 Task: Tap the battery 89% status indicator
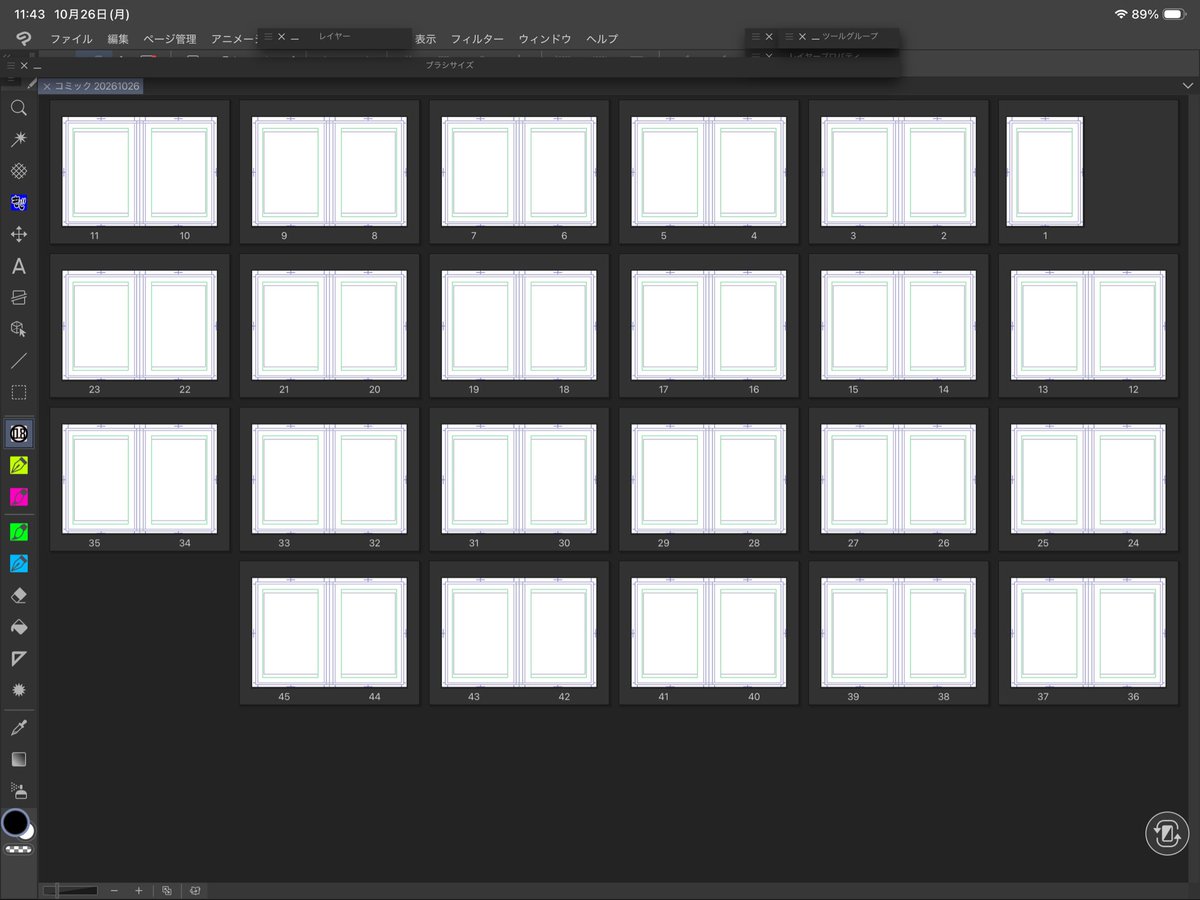tap(1160, 14)
